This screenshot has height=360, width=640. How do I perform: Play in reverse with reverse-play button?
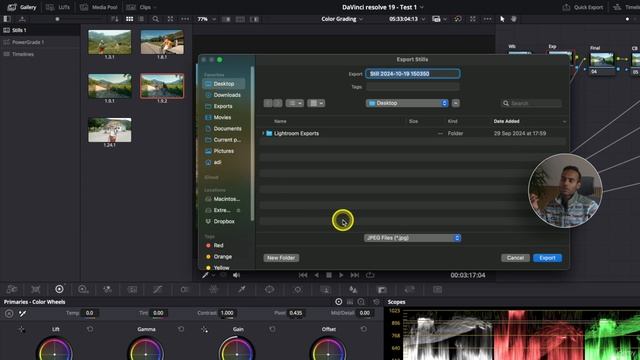click(x=316, y=276)
